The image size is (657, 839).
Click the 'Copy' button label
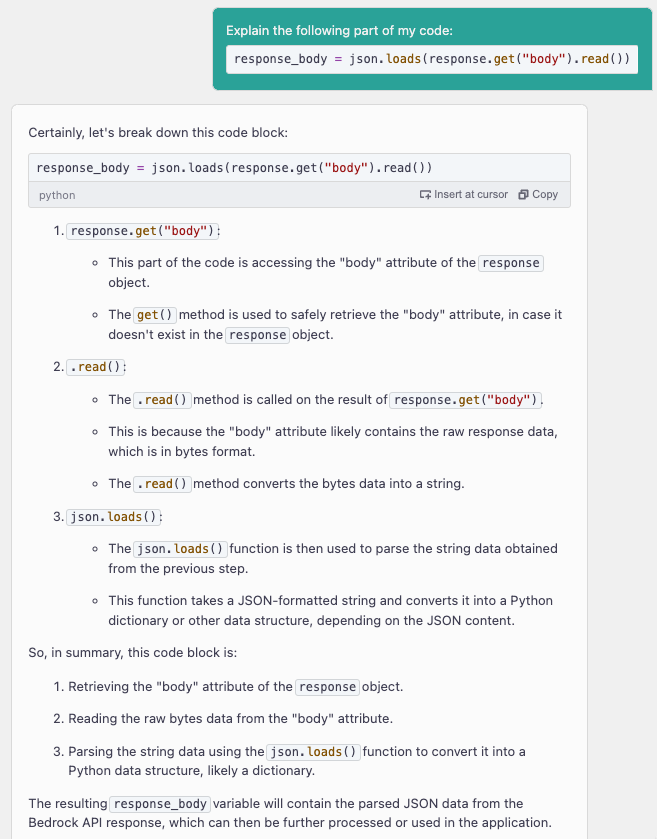(x=545, y=195)
